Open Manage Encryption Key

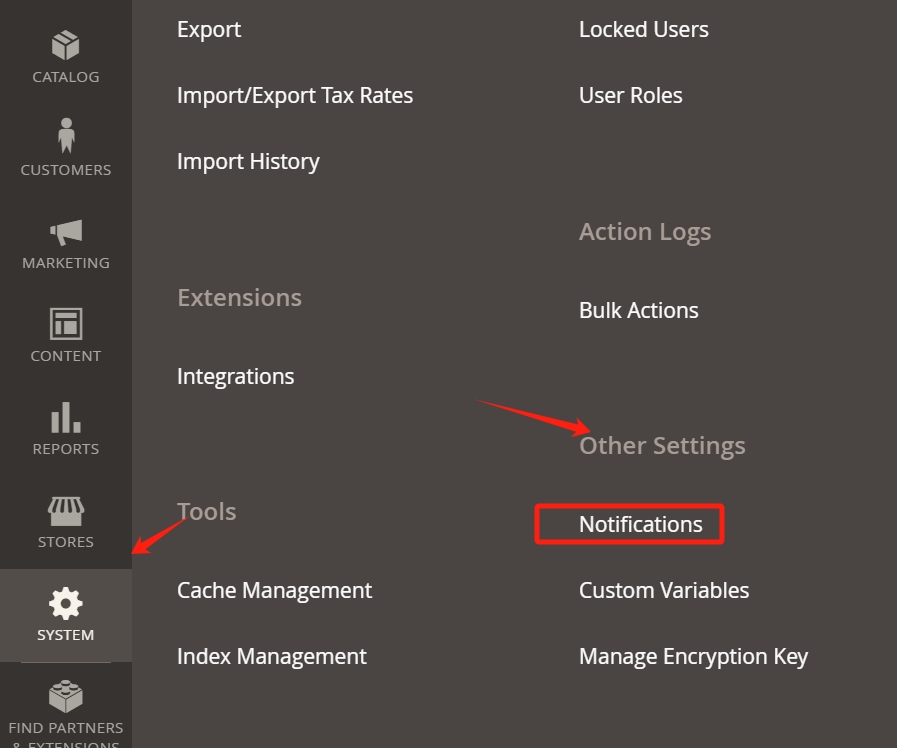(x=693, y=657)
